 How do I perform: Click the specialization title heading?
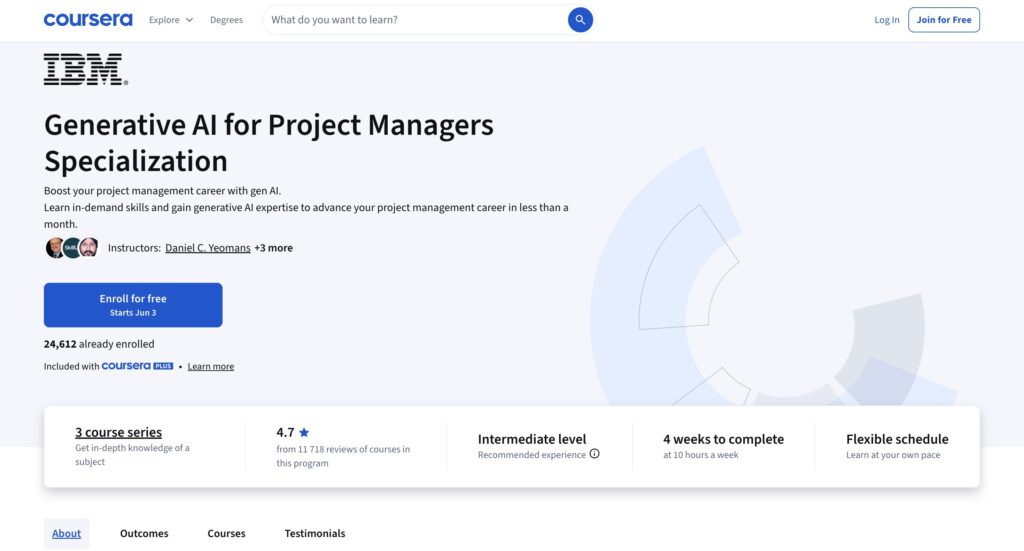click(268, 142)
